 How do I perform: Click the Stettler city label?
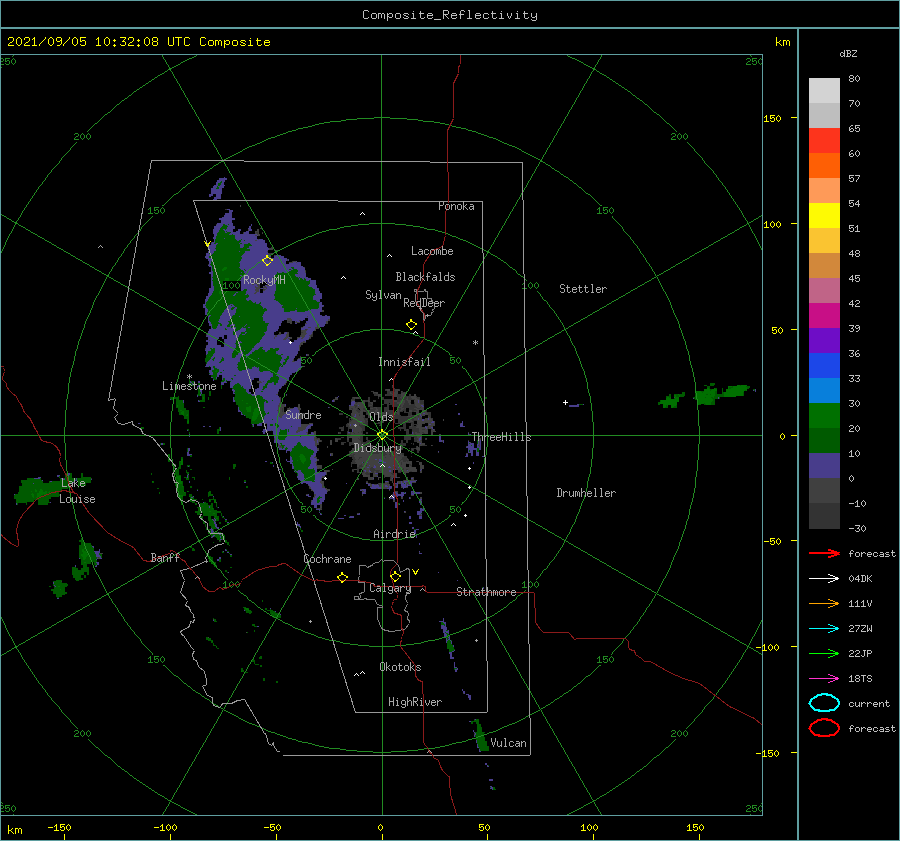[583, 289]
